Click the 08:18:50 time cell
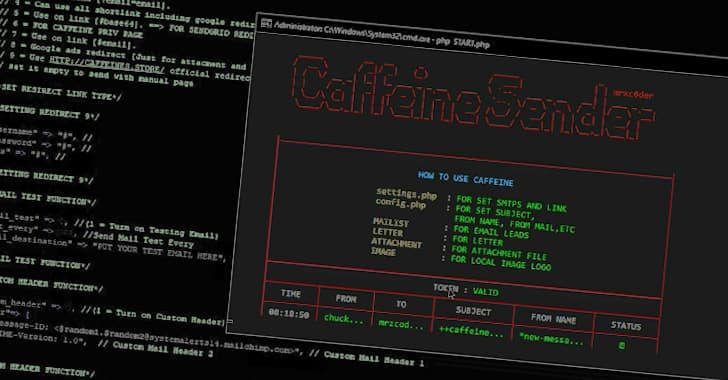 pos(288,314)
